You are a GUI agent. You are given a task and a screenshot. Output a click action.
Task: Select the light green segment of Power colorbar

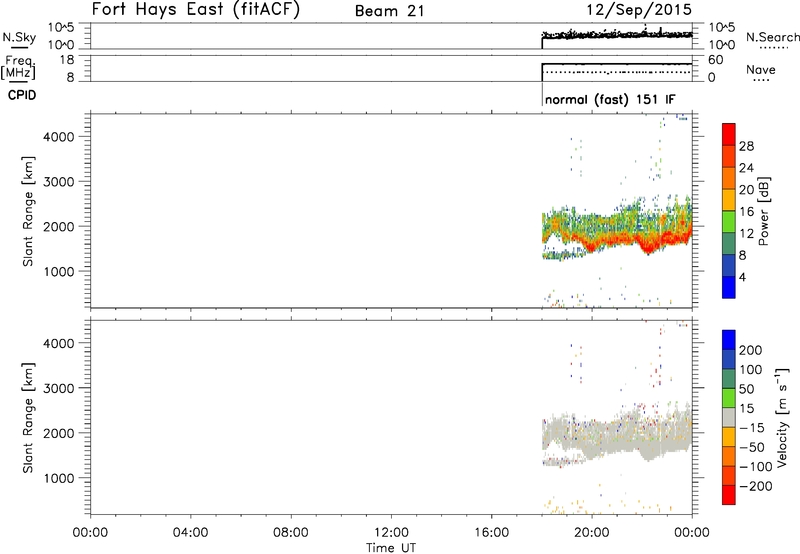point(729,222)
